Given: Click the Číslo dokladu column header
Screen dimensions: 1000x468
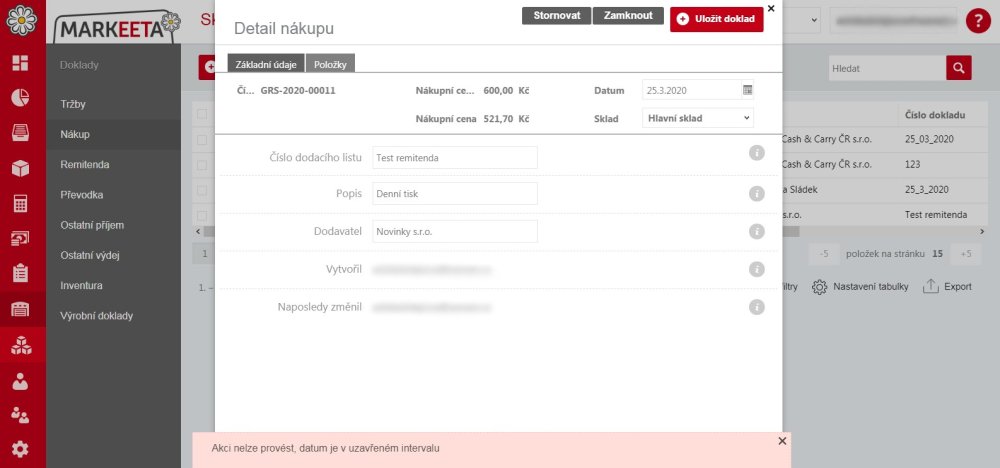Looking at the screenshot, I should click(x=934, y=115).
